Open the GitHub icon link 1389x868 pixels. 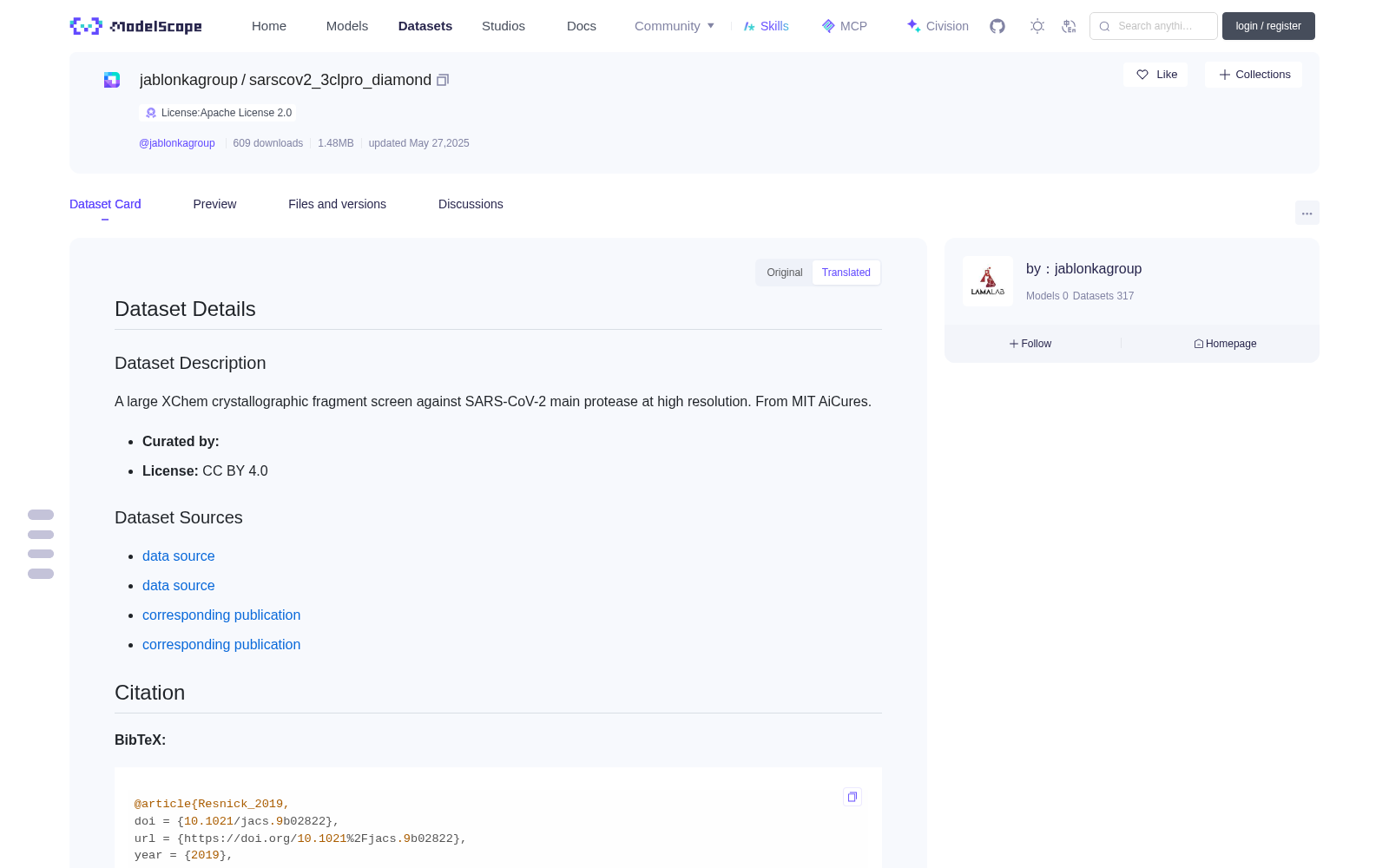click(997, 26)
